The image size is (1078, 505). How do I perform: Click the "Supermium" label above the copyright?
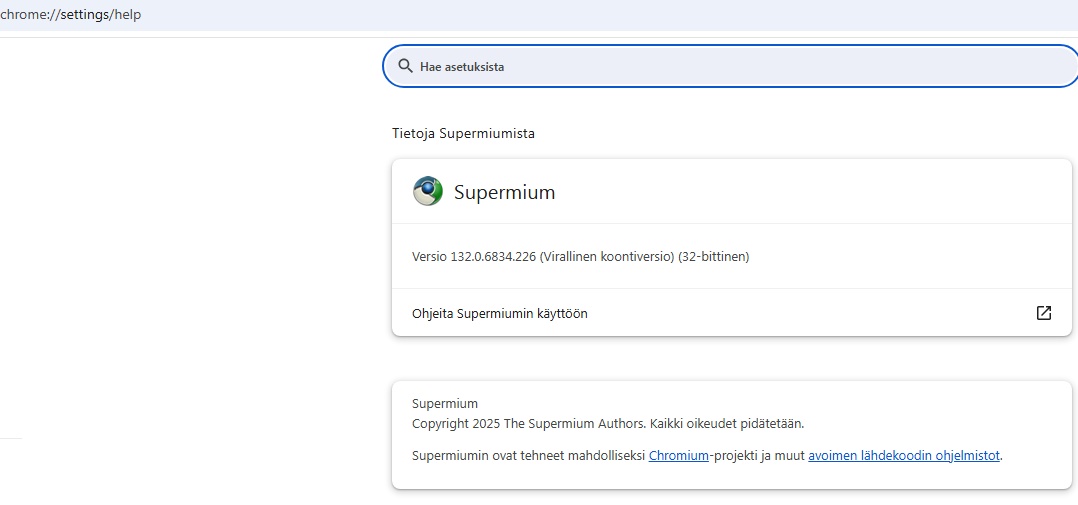[445, 404]
